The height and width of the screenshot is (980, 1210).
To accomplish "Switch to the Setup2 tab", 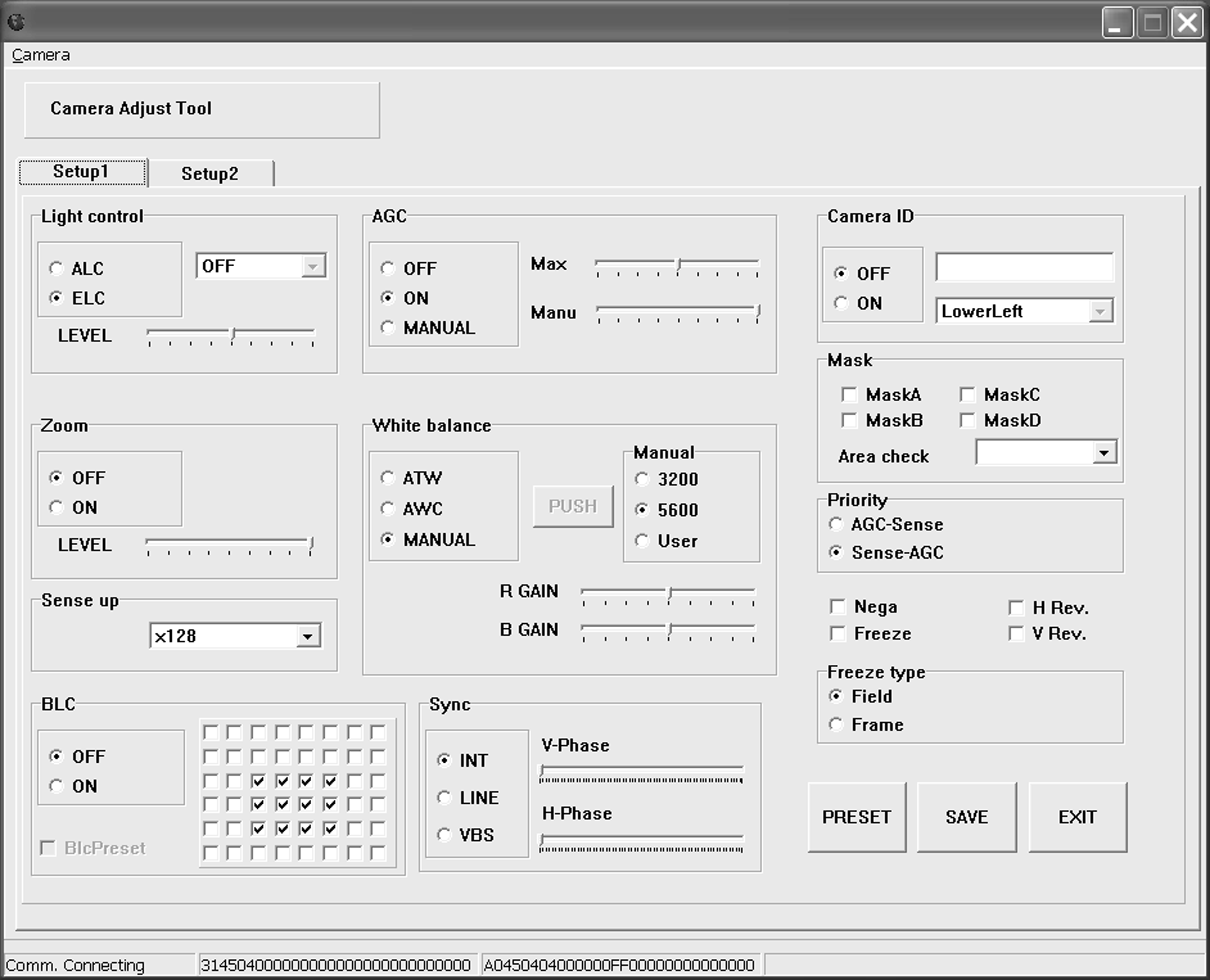I will tap(210, 174).
